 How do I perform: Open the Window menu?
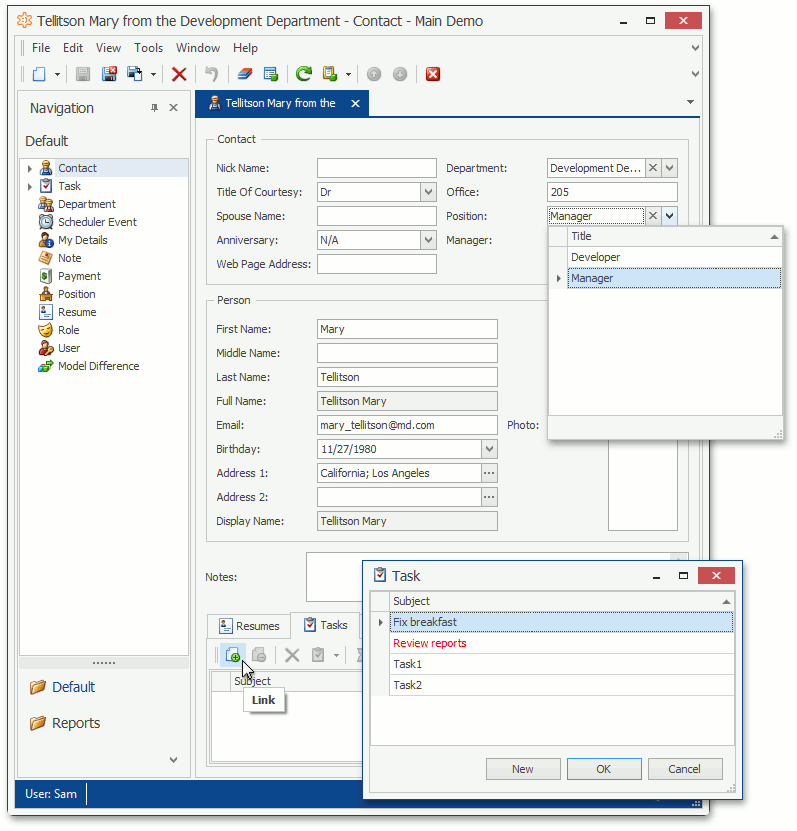(198, 48)
